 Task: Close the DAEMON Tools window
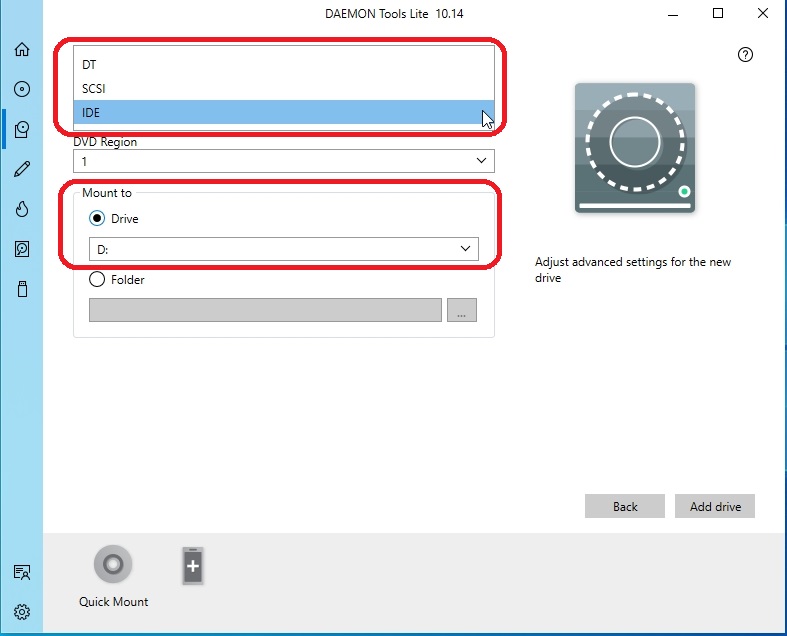(762, 14)
